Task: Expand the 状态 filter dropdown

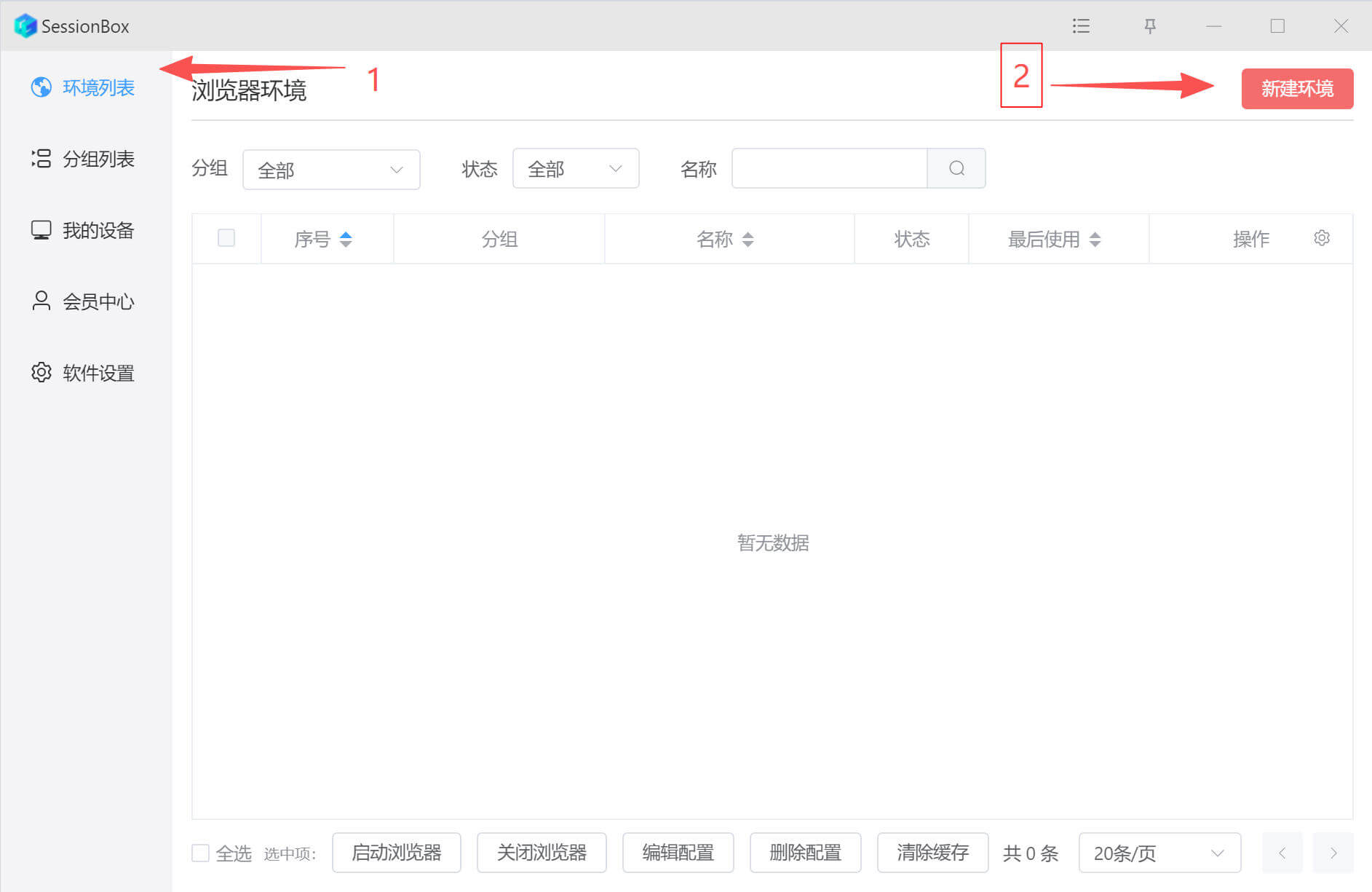Action: click(x=575, y=169)
